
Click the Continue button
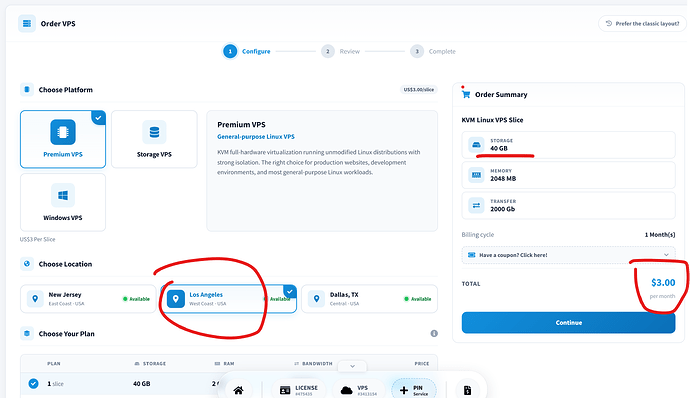click(568, 323)
